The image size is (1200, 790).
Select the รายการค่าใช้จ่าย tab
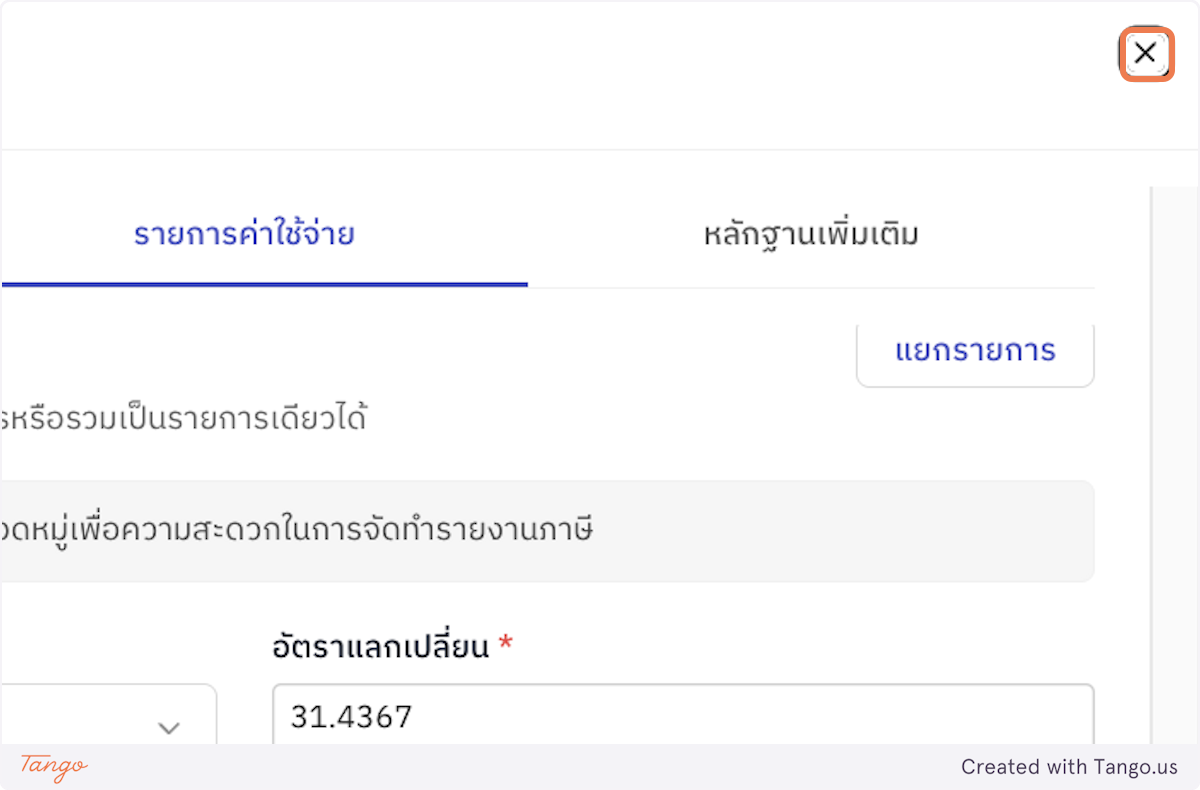click(245, 233)
